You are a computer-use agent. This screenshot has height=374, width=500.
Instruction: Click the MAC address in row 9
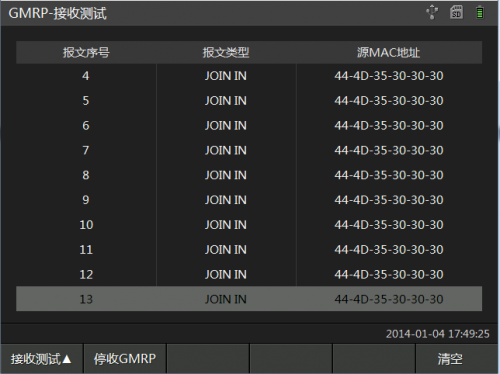tap(389, 200)
